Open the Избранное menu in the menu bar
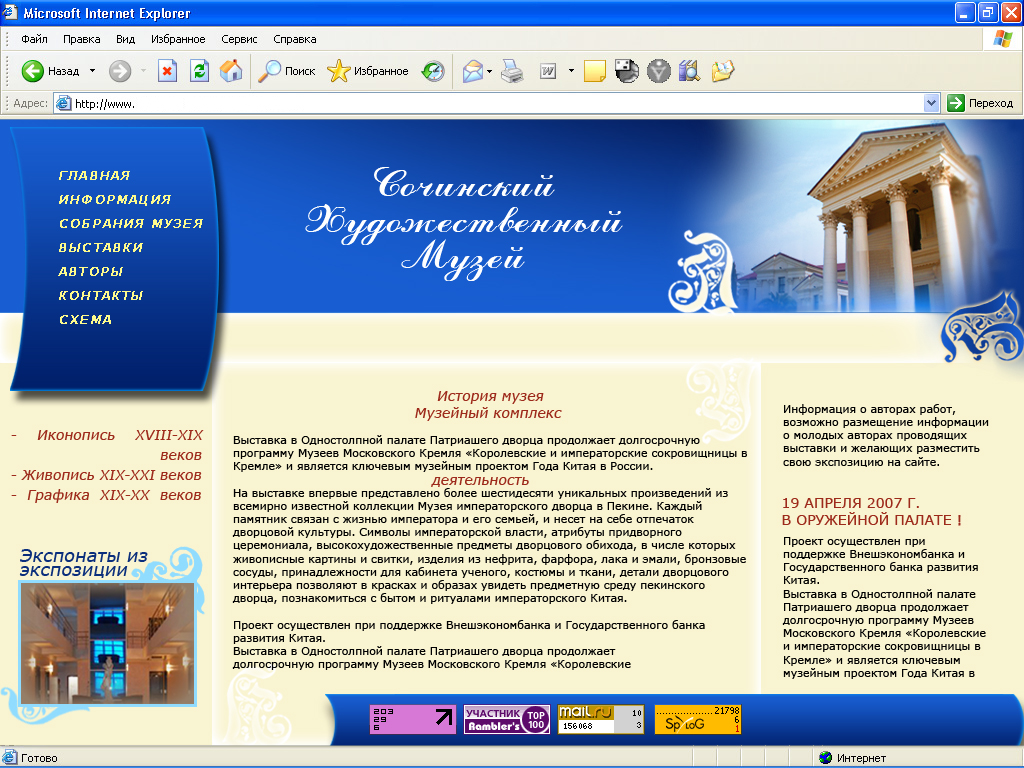1024x768 pixels. click(x=176, y=39)
